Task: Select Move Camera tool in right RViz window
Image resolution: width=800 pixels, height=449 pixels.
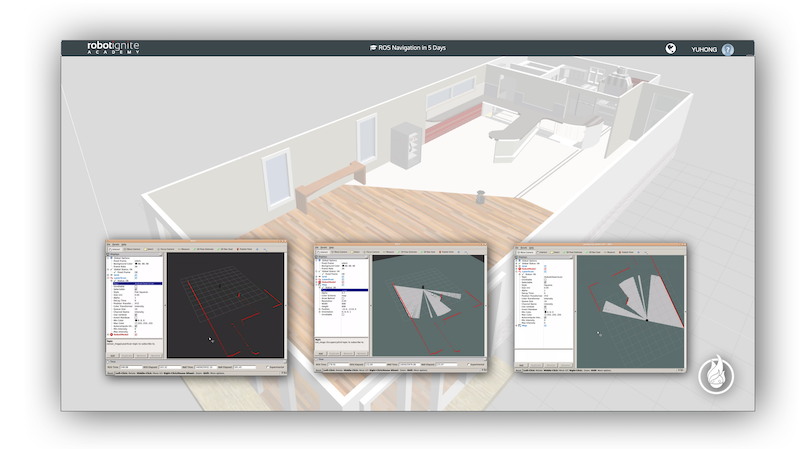Action: [526, 252]
